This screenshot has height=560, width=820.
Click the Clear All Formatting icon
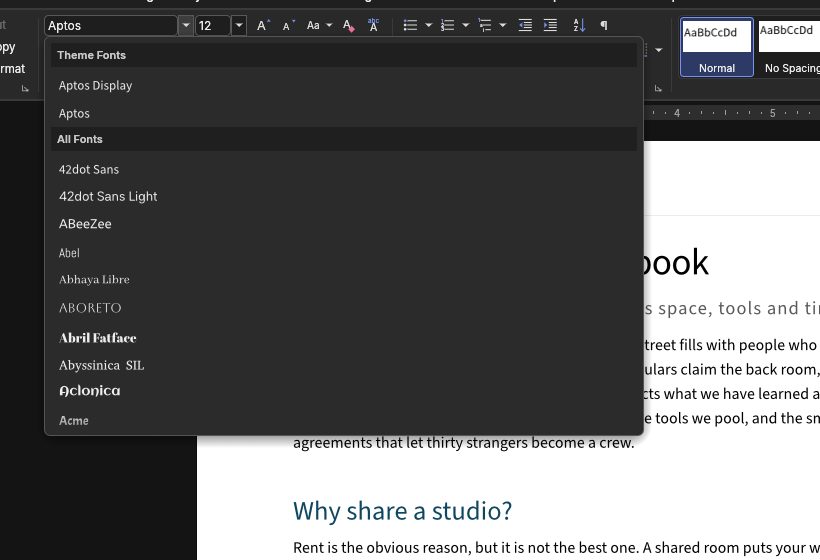click(x=348, y=25)
